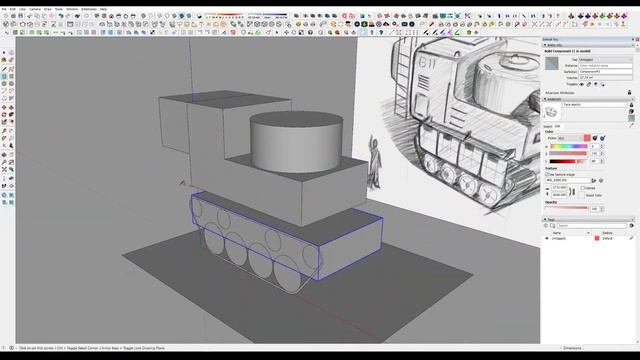Click the Create Material icon
640x360 pixels.
point(631,111)
